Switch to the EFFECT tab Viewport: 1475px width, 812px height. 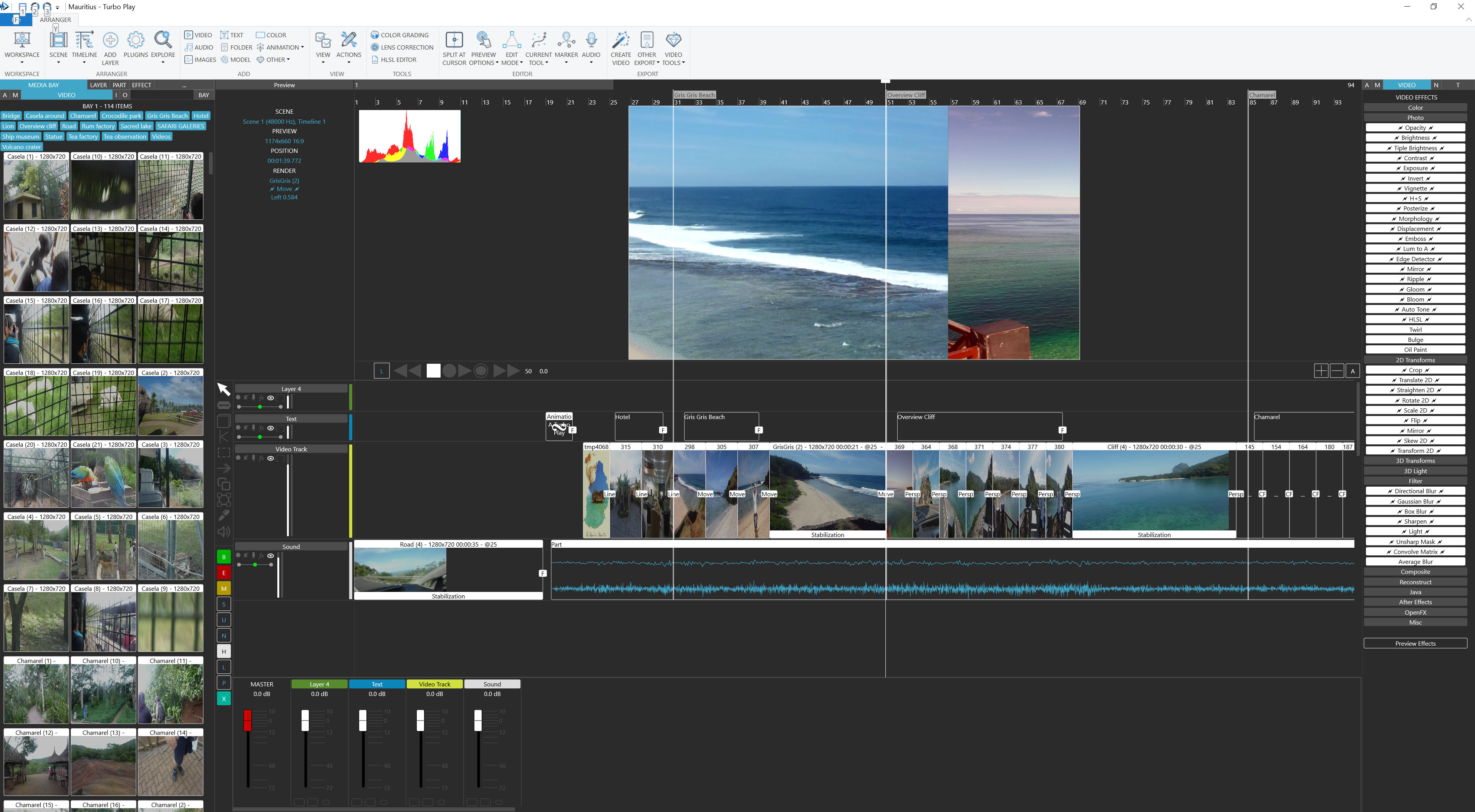coord(141,85)
